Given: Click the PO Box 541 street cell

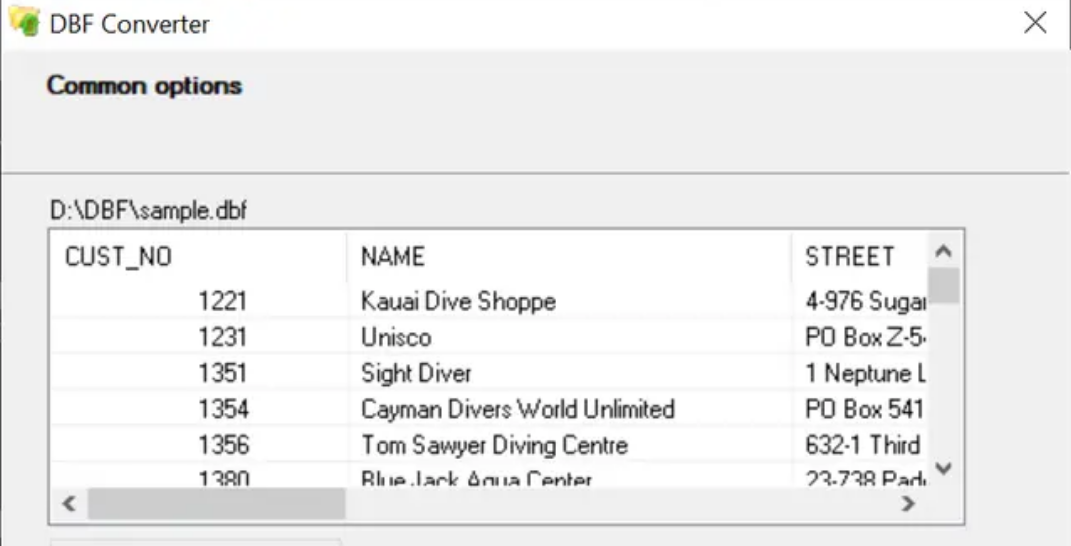Looking at the screenshot, I should tap(864, 409).
